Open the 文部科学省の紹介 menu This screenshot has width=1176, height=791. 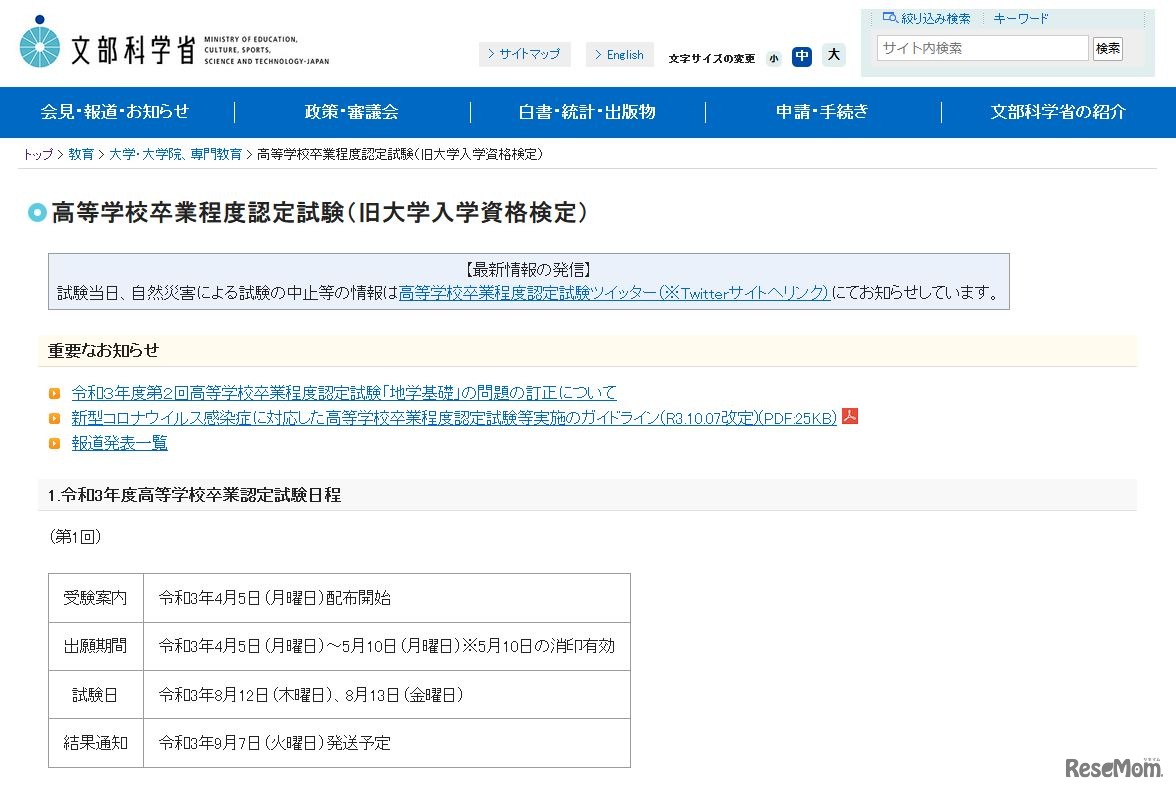[x=1057, y=112]
